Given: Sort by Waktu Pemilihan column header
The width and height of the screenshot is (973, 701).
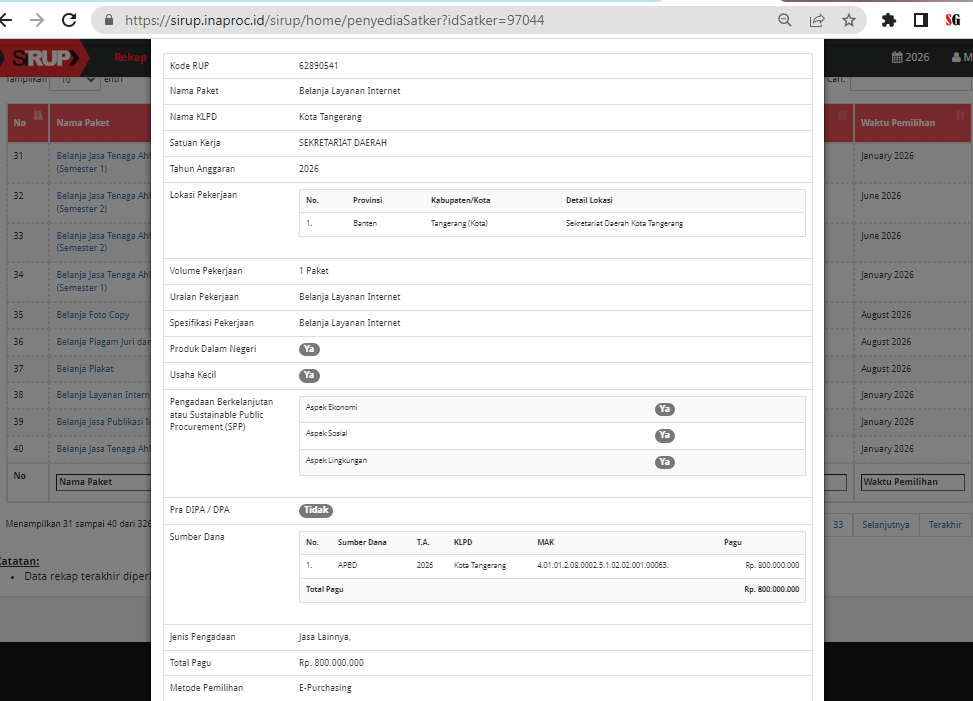Looking at the screenshot, I should pos(912,123).
